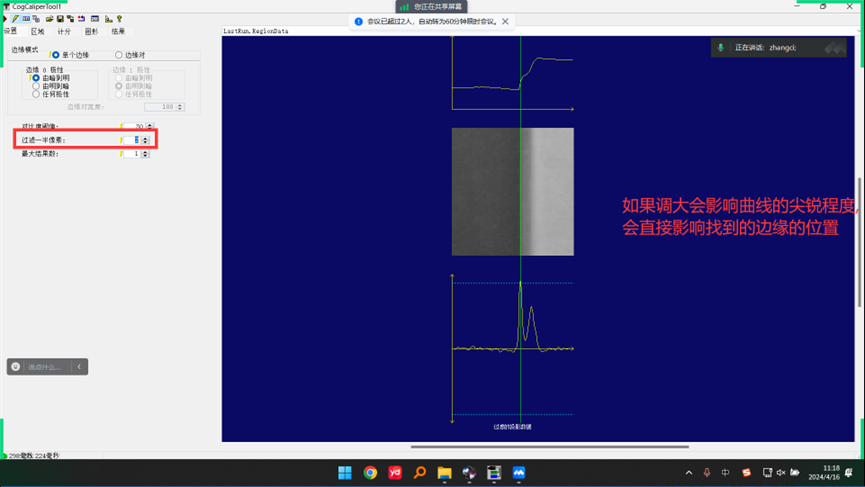
Task: Click the Sogou input method tray icon
Action: point(746,473)
